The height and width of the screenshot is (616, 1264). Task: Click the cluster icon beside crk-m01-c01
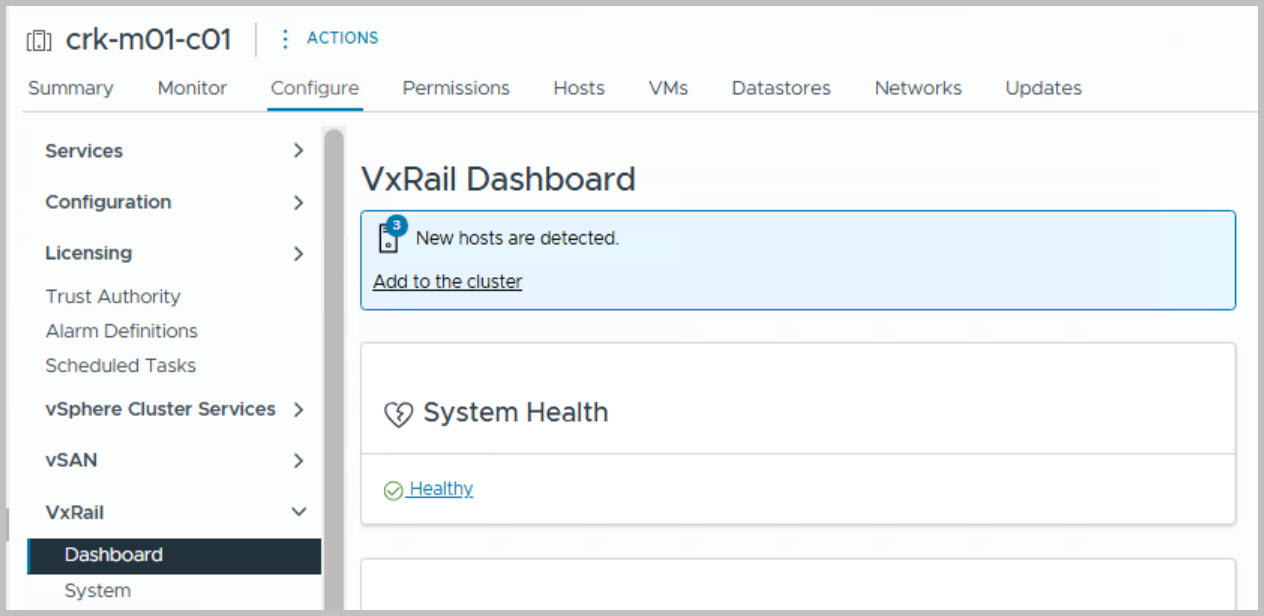(39, 41)
